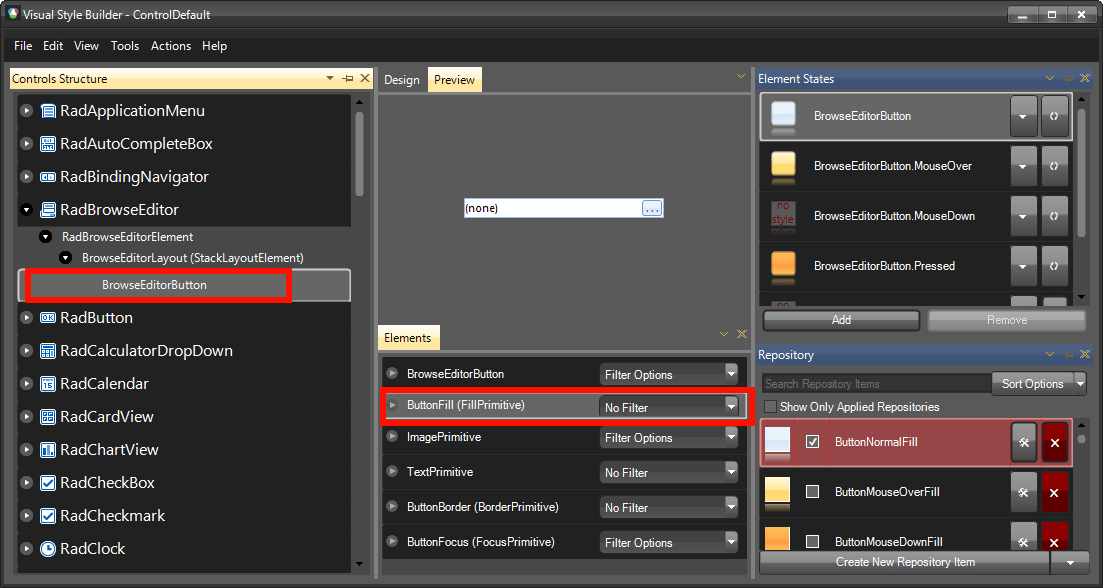This screenshot has height=588, width=1103.
Task: Open the Actions menu
Action: (x=170, y=46)
